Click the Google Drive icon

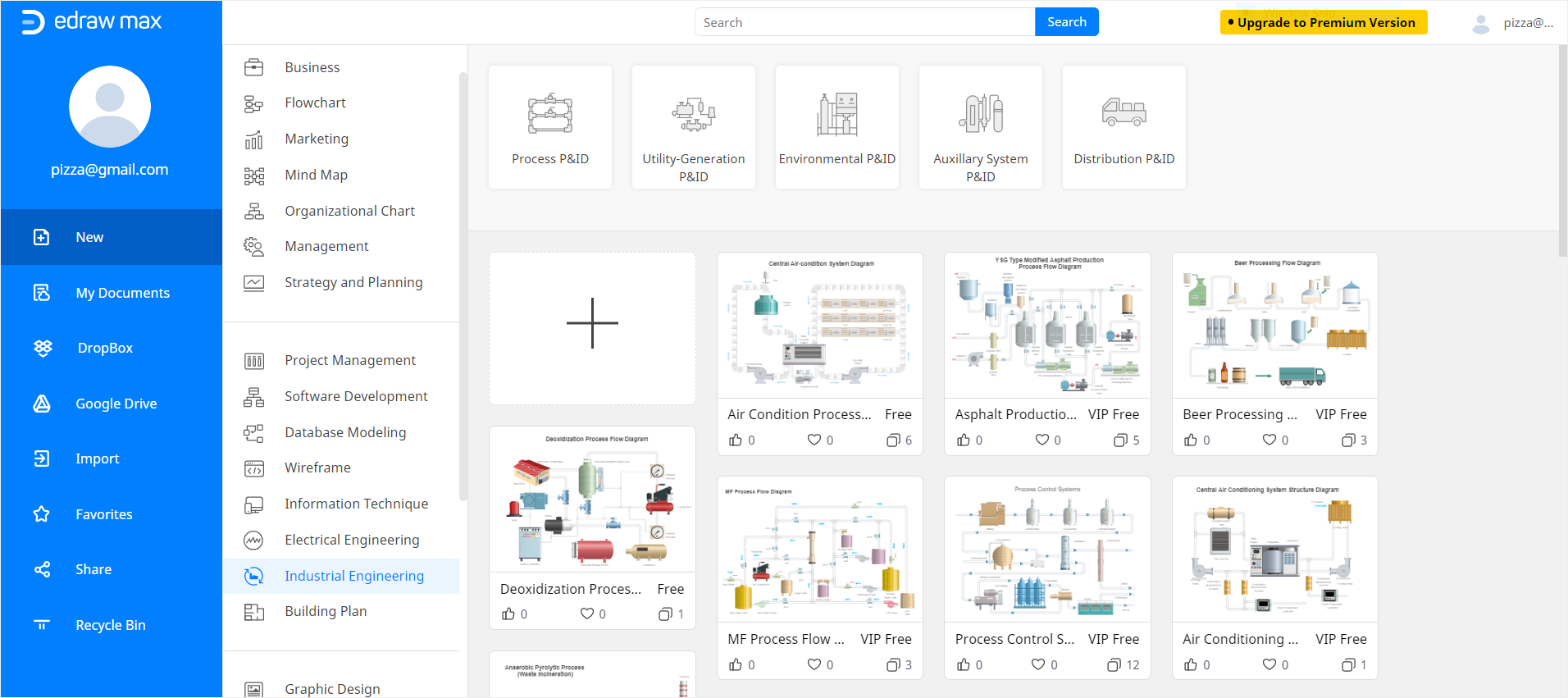pos(42,404)
